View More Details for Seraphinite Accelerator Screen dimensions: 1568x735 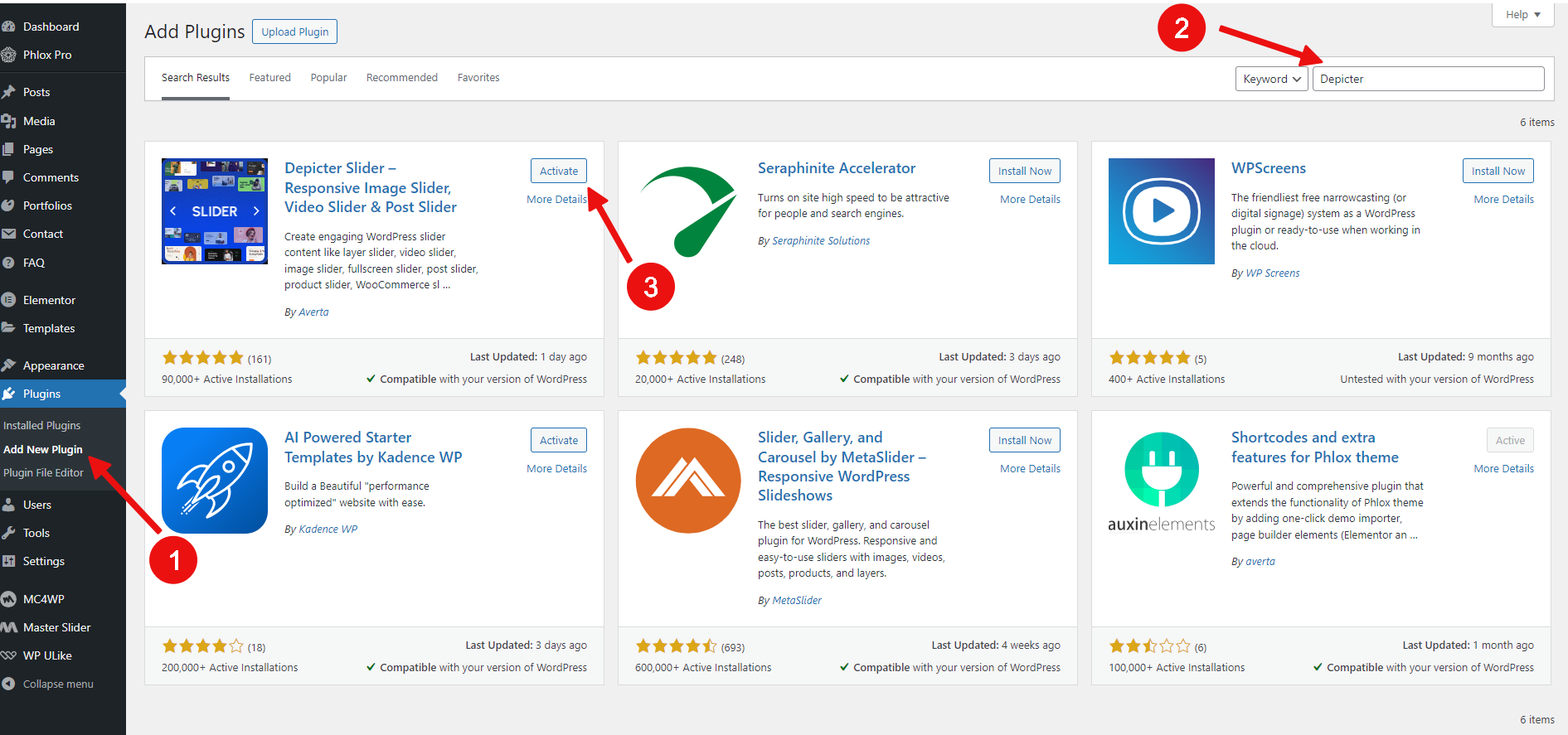click(1030, 199)
